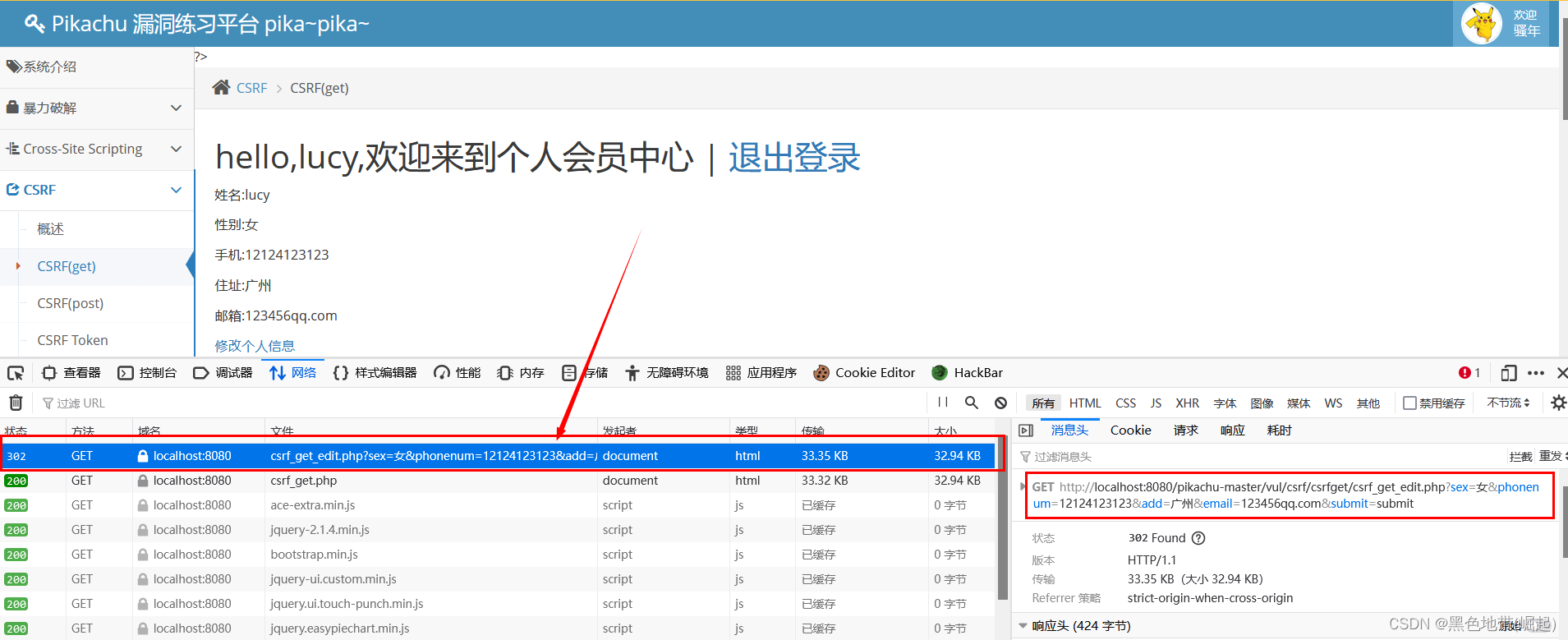Screen dimensions: 1568x640
Task: Open the Cookie Editor panel
Action: coord(864,373)
